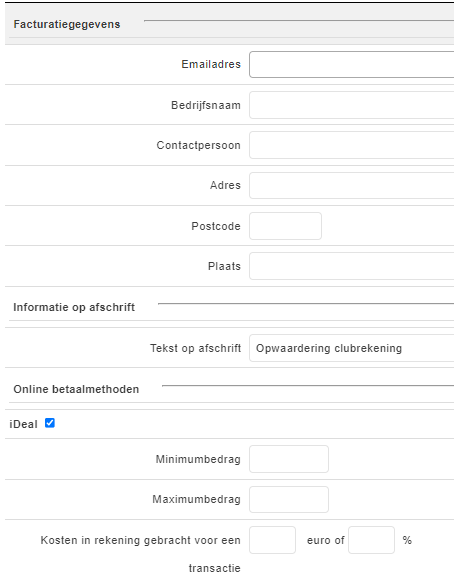Focus the transaction cost percentage field
Image resolution: width=455 pixels, height=585 pixels.
coord(371,540)
